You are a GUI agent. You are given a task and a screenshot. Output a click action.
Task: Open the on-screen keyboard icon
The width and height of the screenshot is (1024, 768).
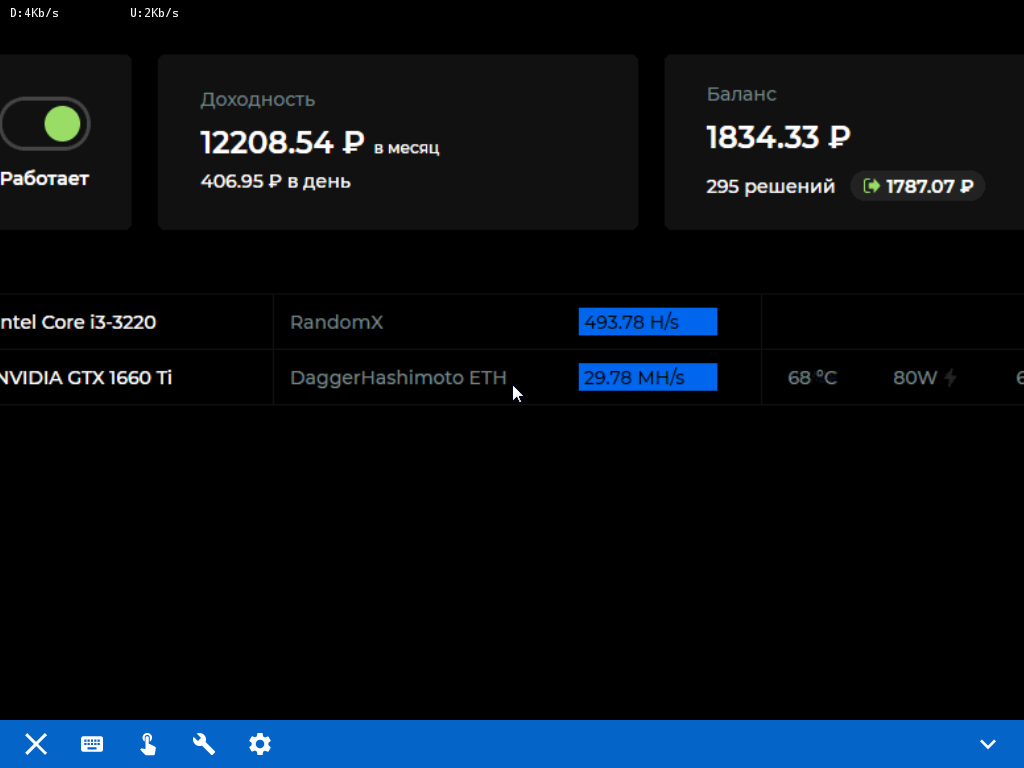click(92, 744)
